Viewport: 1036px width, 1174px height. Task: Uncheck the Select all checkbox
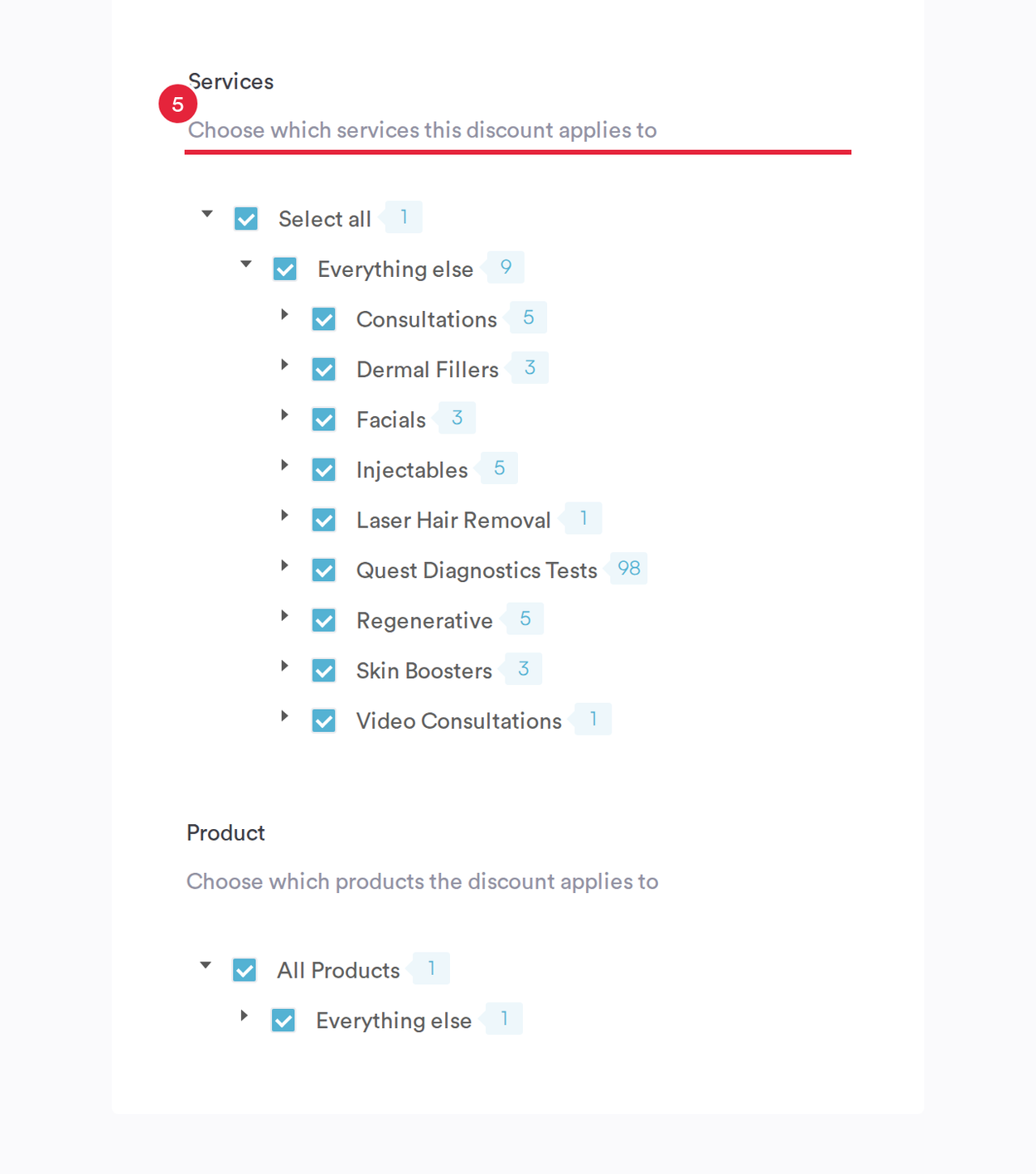[246, 219]
